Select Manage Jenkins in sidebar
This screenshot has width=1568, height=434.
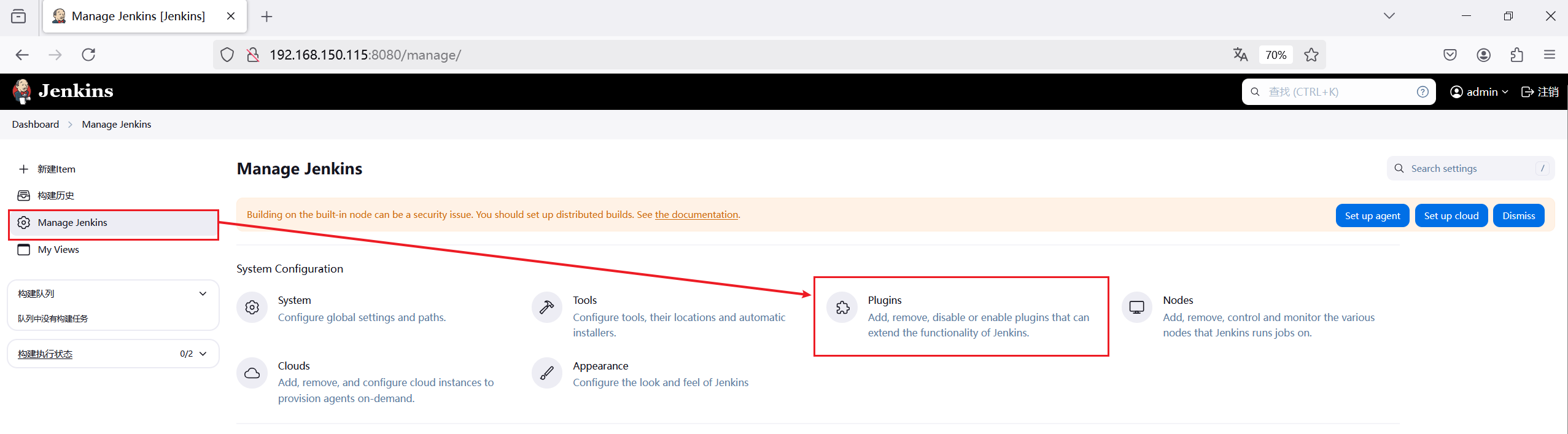click(114, 222)
